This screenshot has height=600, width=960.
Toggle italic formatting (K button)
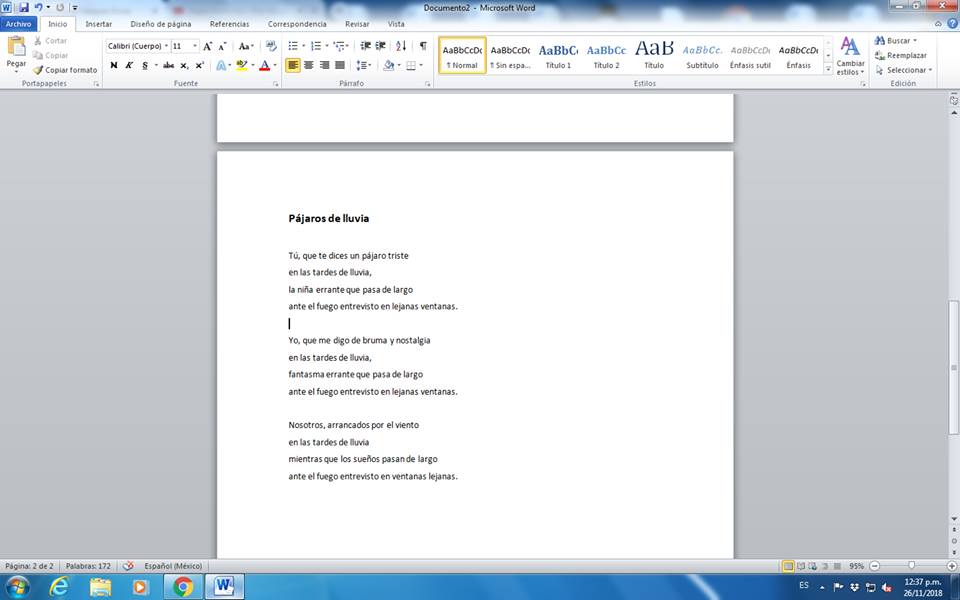pos(129,65)
